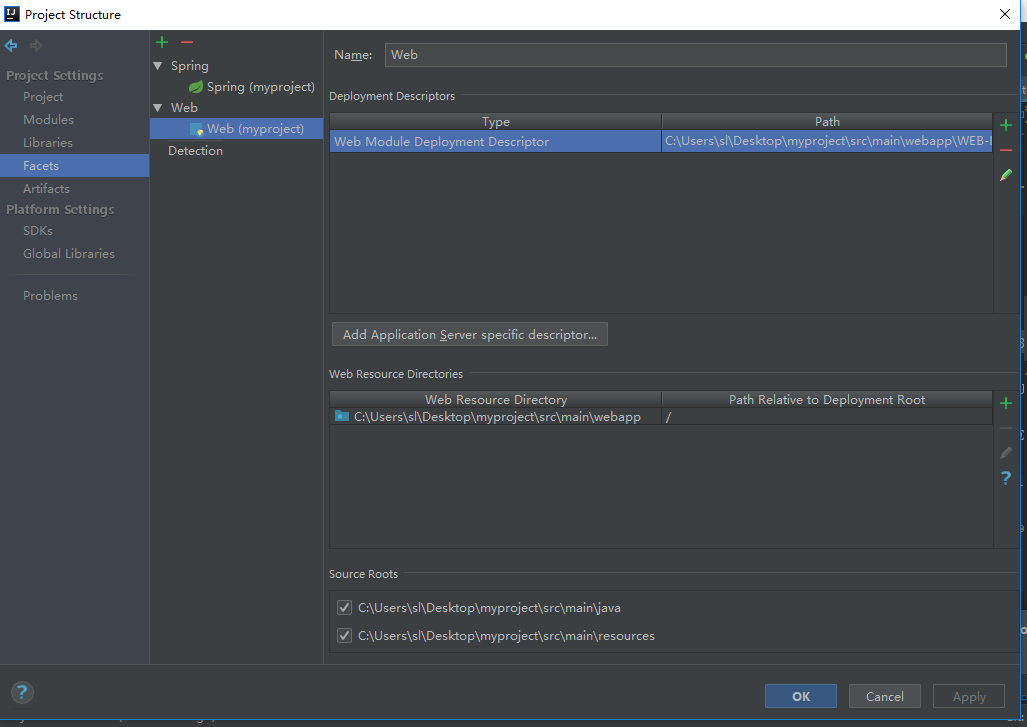Viewport: 1027px width, 727px height.
Task: Open the Modules settings page
Action: [48, 119]
